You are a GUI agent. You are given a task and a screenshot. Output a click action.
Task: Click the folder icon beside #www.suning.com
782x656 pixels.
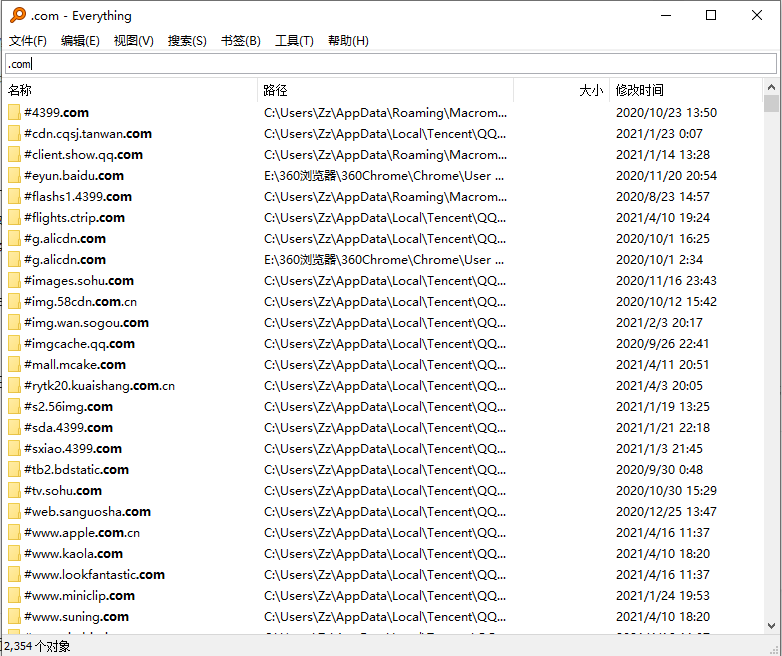[x=14, y=617]
